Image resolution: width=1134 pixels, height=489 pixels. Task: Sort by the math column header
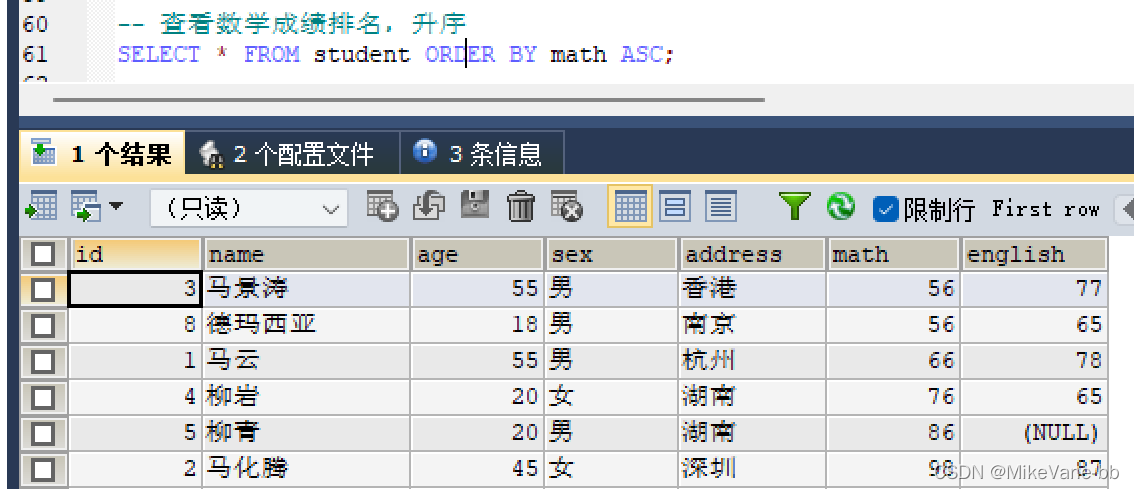pyautogui.click(x=893, y=254)
